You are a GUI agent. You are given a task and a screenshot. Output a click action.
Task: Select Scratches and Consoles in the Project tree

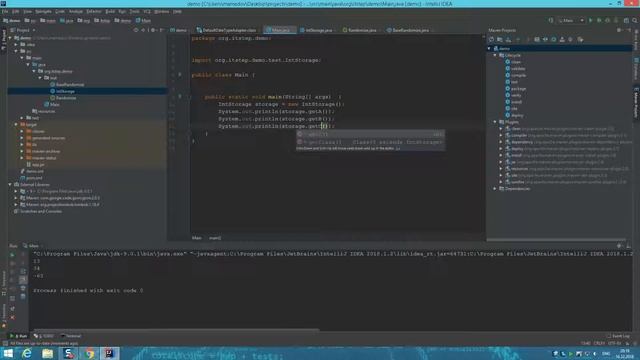pyautogui.click(x=38, y=211)
